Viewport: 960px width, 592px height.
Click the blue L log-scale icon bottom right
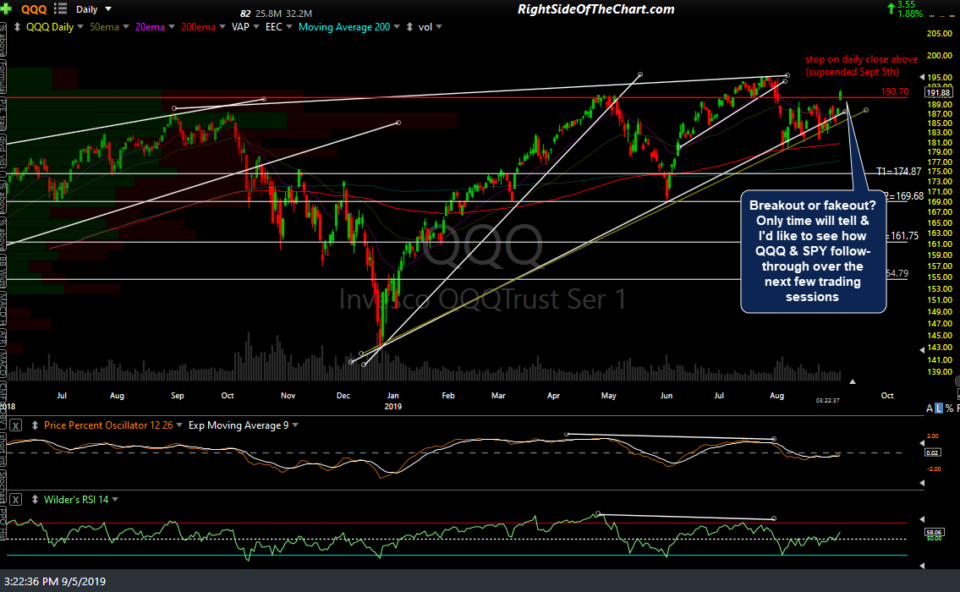pyautogui.click(x=939, y=408)
